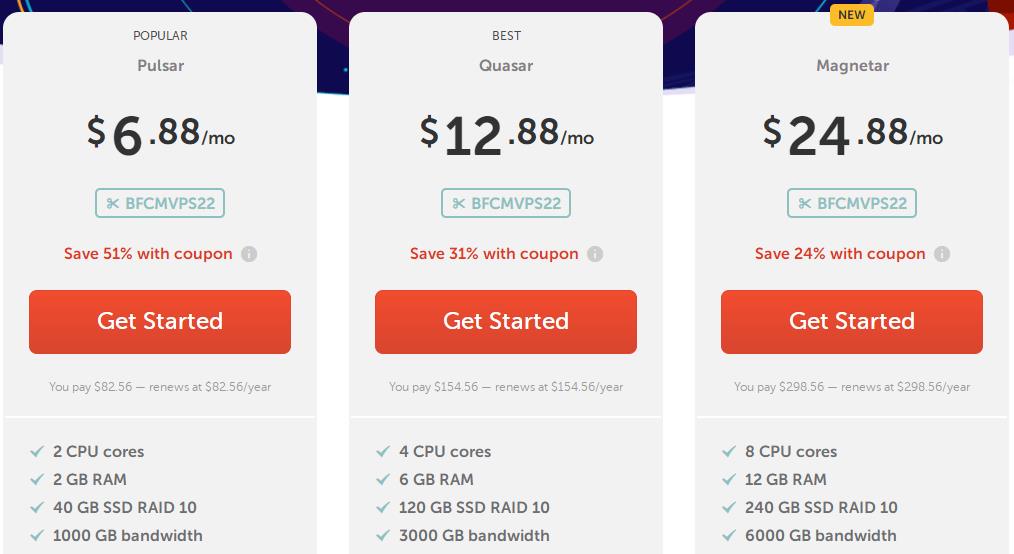Click checkmark icon next to 8 CPU cores

pyautogui.click(x=729, y=452)
